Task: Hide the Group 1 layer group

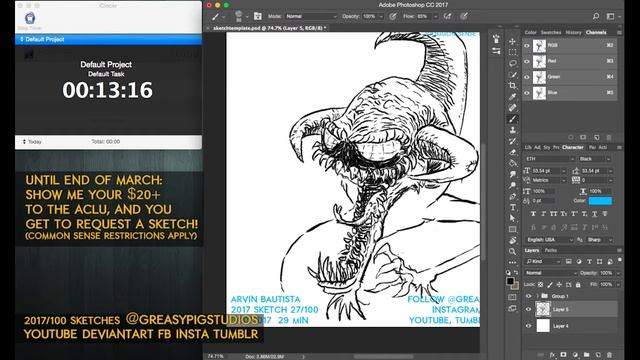Action: (529, 296)
